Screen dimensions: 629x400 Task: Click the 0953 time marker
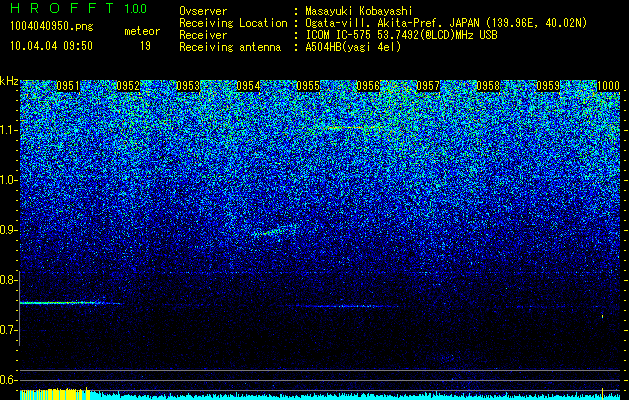(x=188, y=86)
